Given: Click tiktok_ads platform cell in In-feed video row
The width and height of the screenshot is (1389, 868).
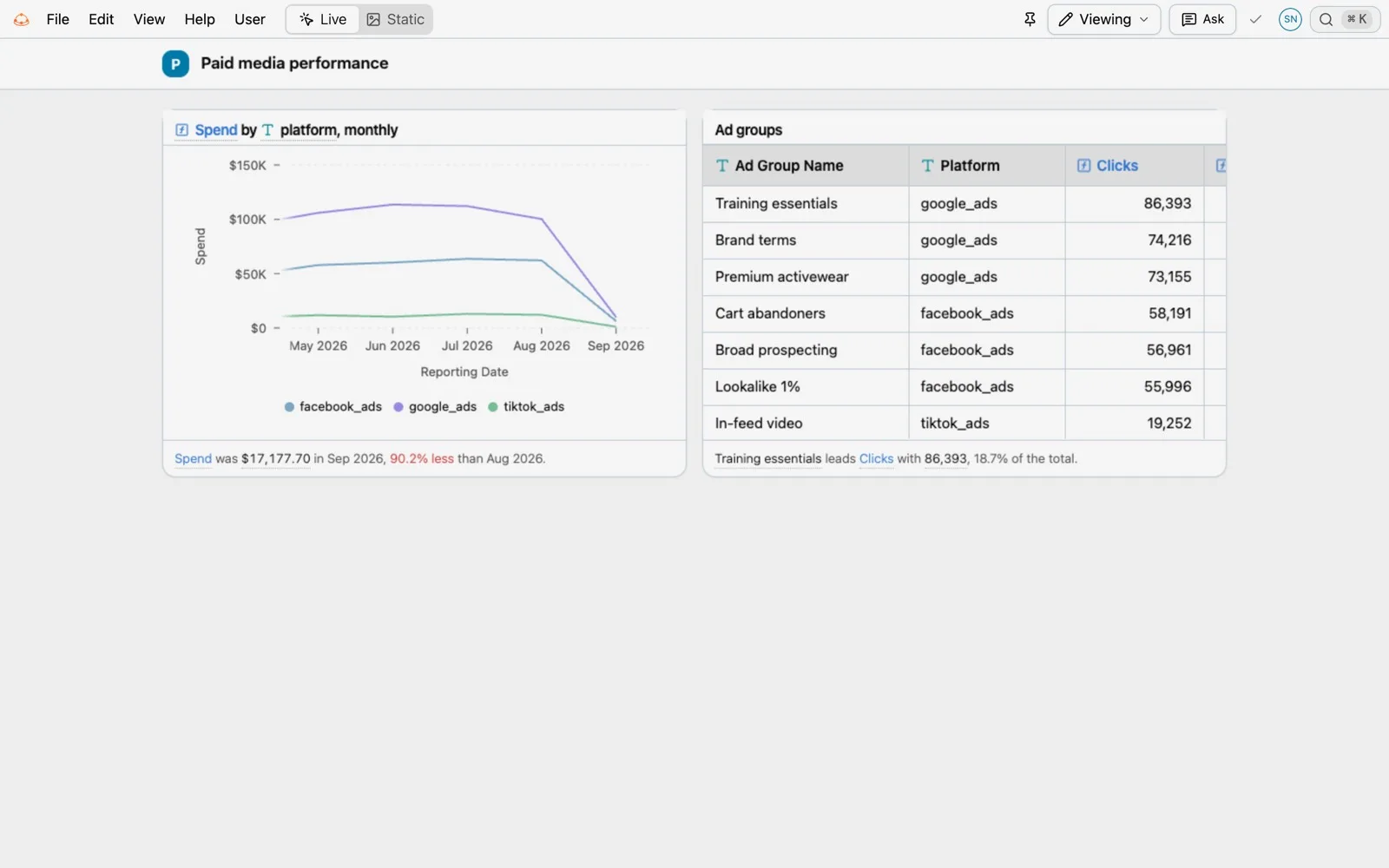Looking at the screenshot, I should (x=987, y=423).
